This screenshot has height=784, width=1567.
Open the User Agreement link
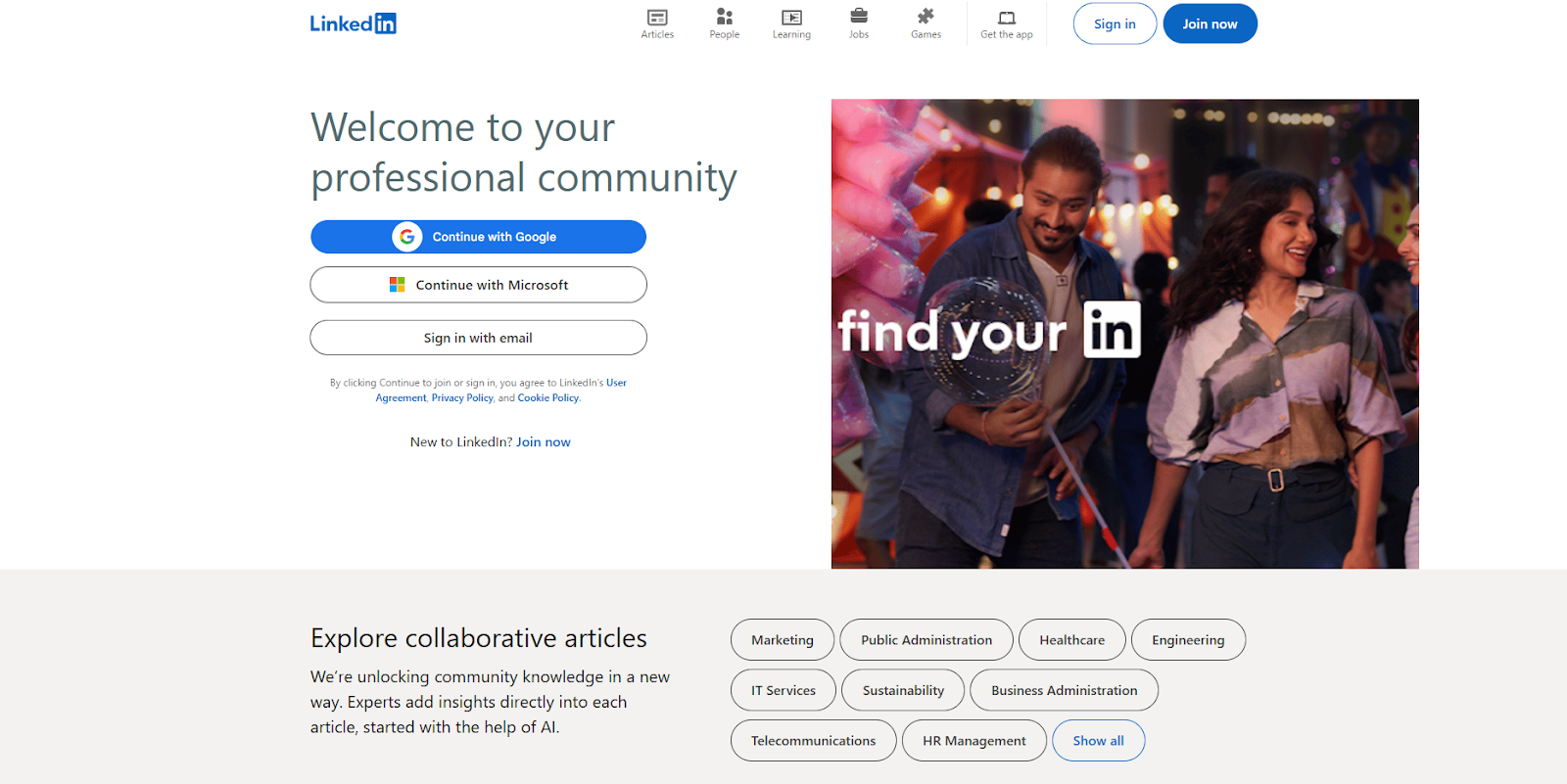point(616,383)
